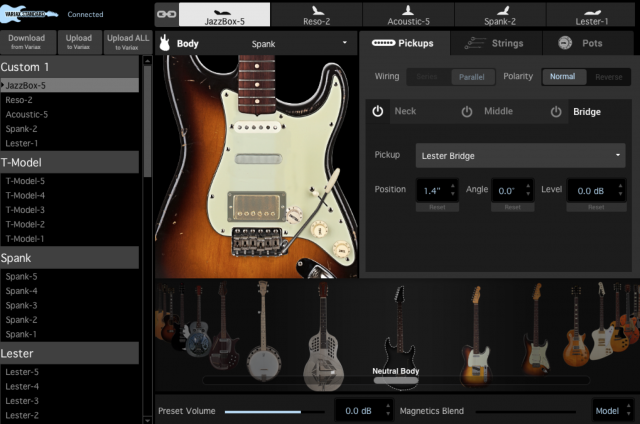Image resolution: width=640 pixels, height=424 pixels.
Task: Click the Custom 1 bank header
Action: [69, 67]
